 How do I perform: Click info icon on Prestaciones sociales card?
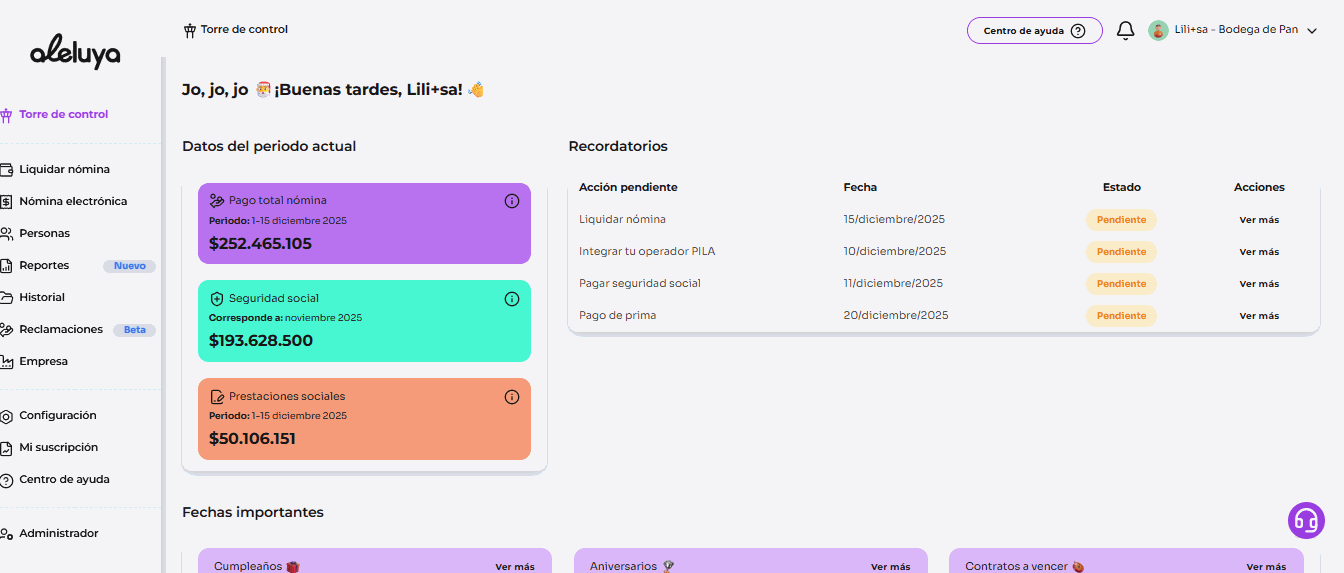pyautogui.click(x=512, y=397)
